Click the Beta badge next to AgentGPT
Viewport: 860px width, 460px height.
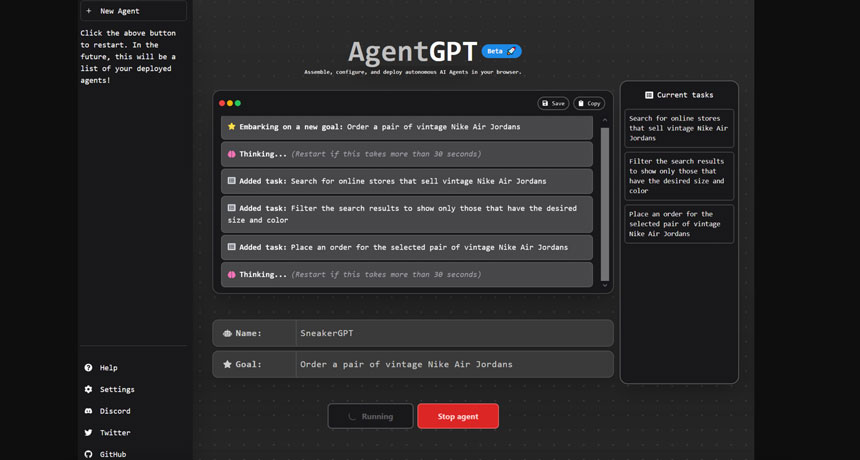point(501,51)
